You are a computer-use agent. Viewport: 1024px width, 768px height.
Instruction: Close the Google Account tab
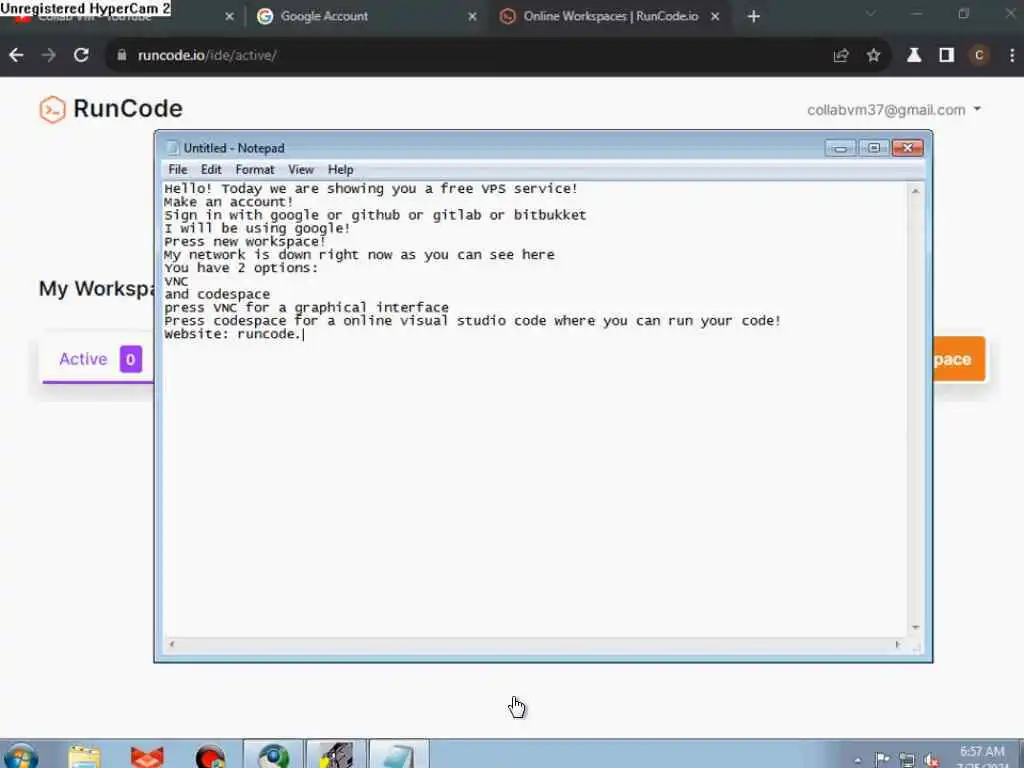[472, 16]
